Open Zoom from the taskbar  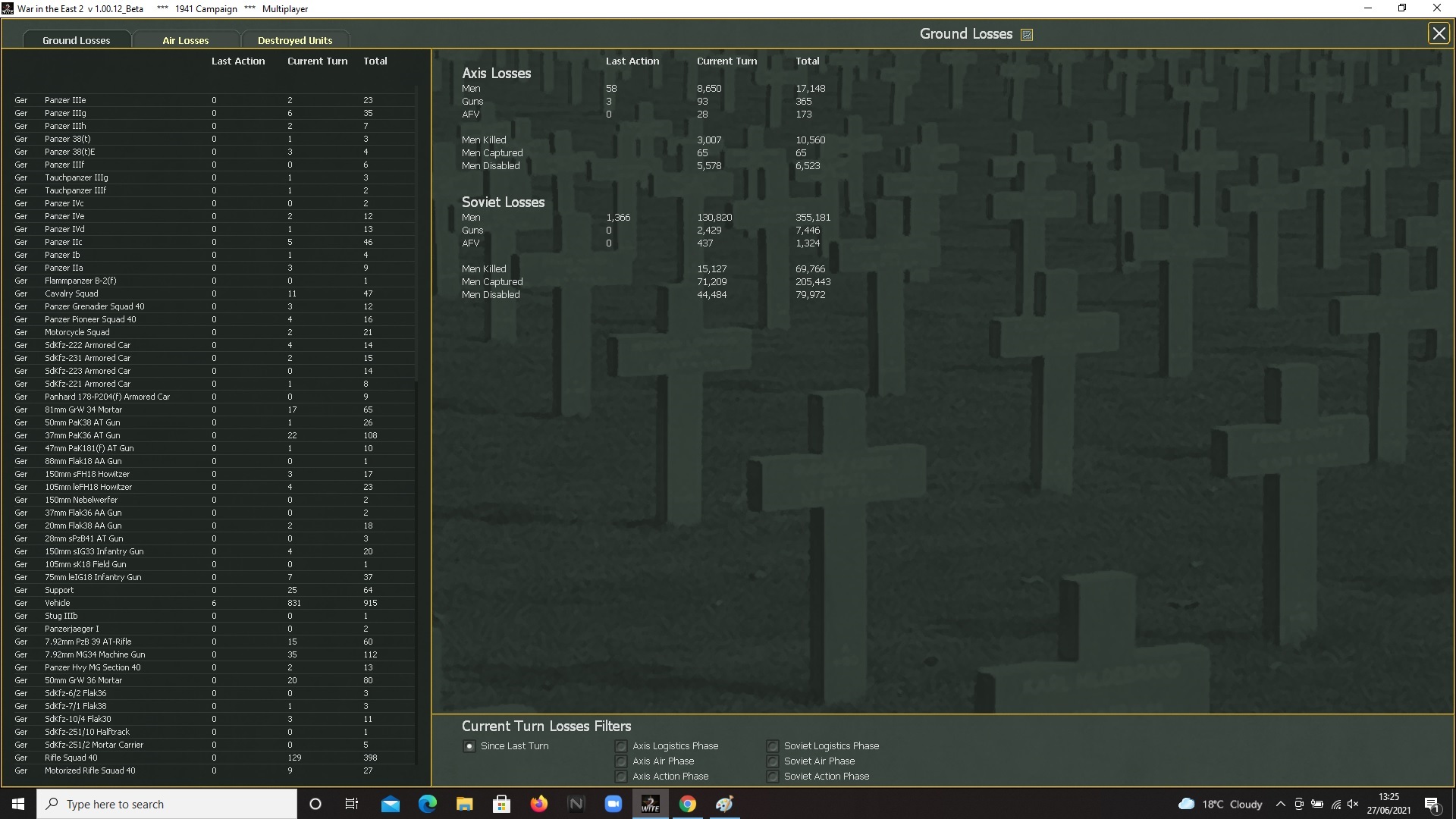point(613,804)
